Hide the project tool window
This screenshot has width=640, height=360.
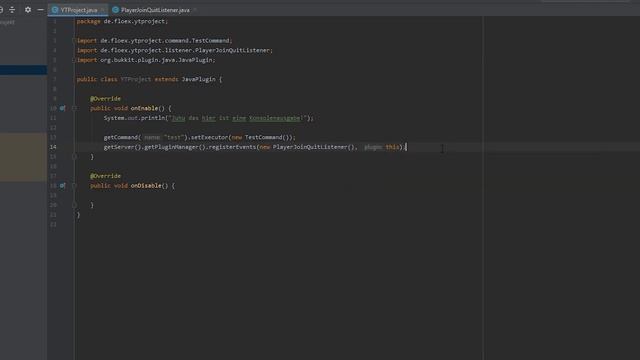click(x=40, y=9)
